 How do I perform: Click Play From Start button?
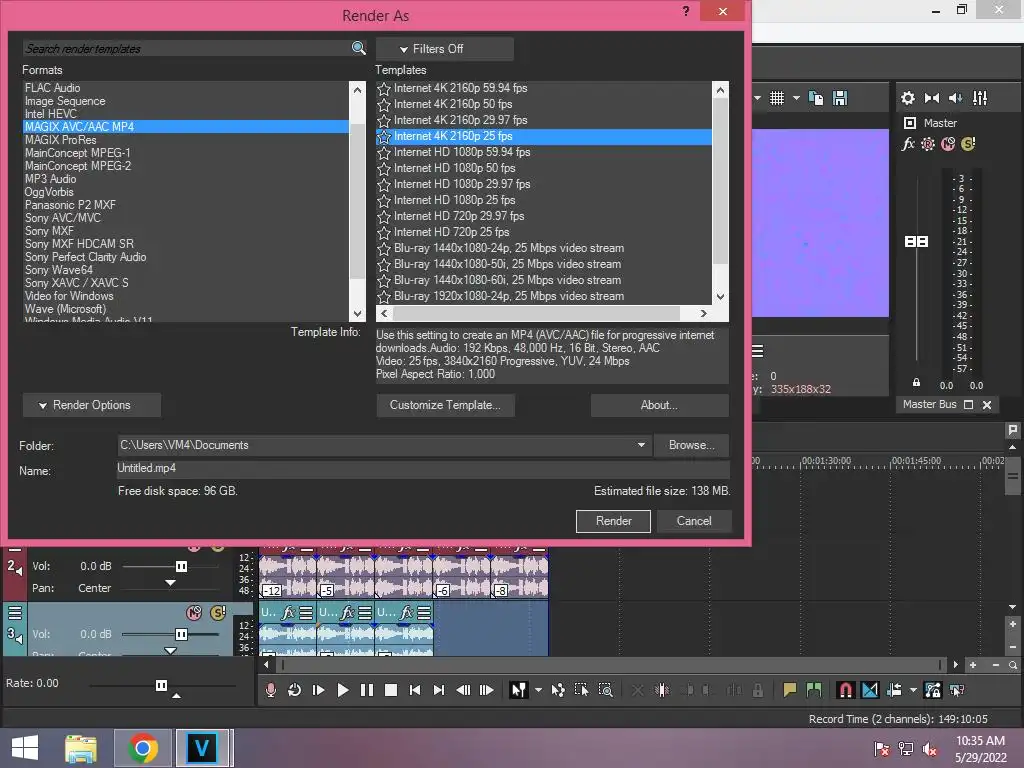318,690
